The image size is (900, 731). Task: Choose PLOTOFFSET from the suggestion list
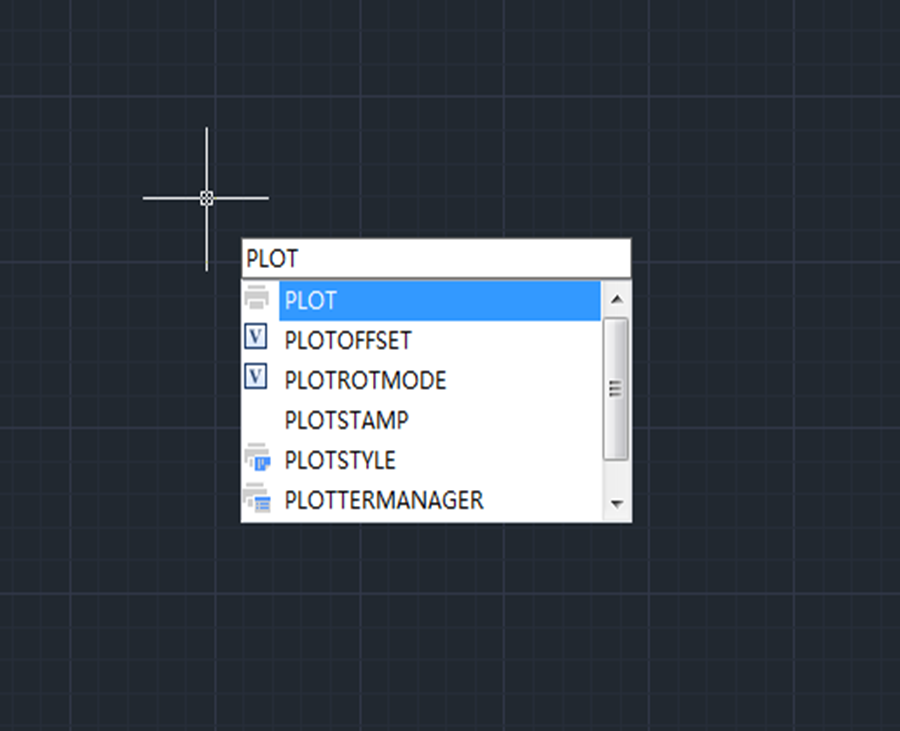[x=348, y=341]
